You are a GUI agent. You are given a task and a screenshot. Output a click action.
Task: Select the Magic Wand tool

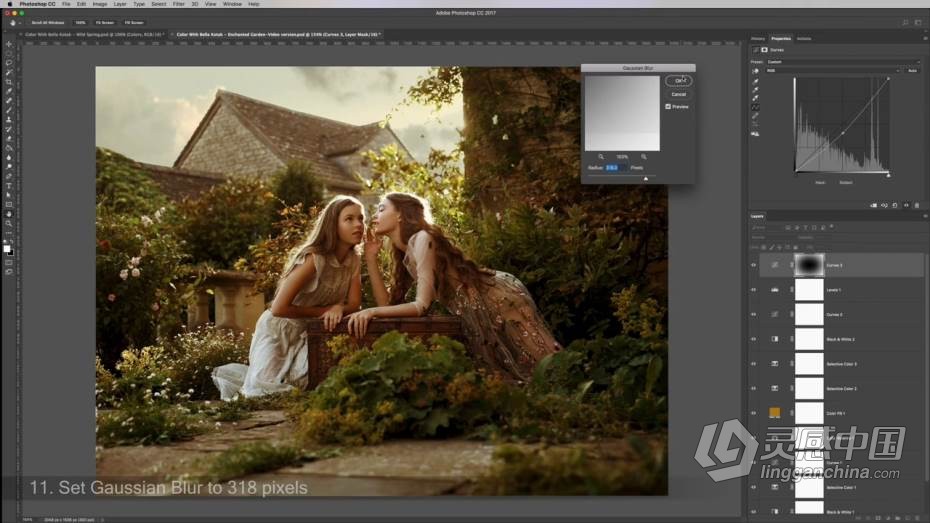(8, 72)
